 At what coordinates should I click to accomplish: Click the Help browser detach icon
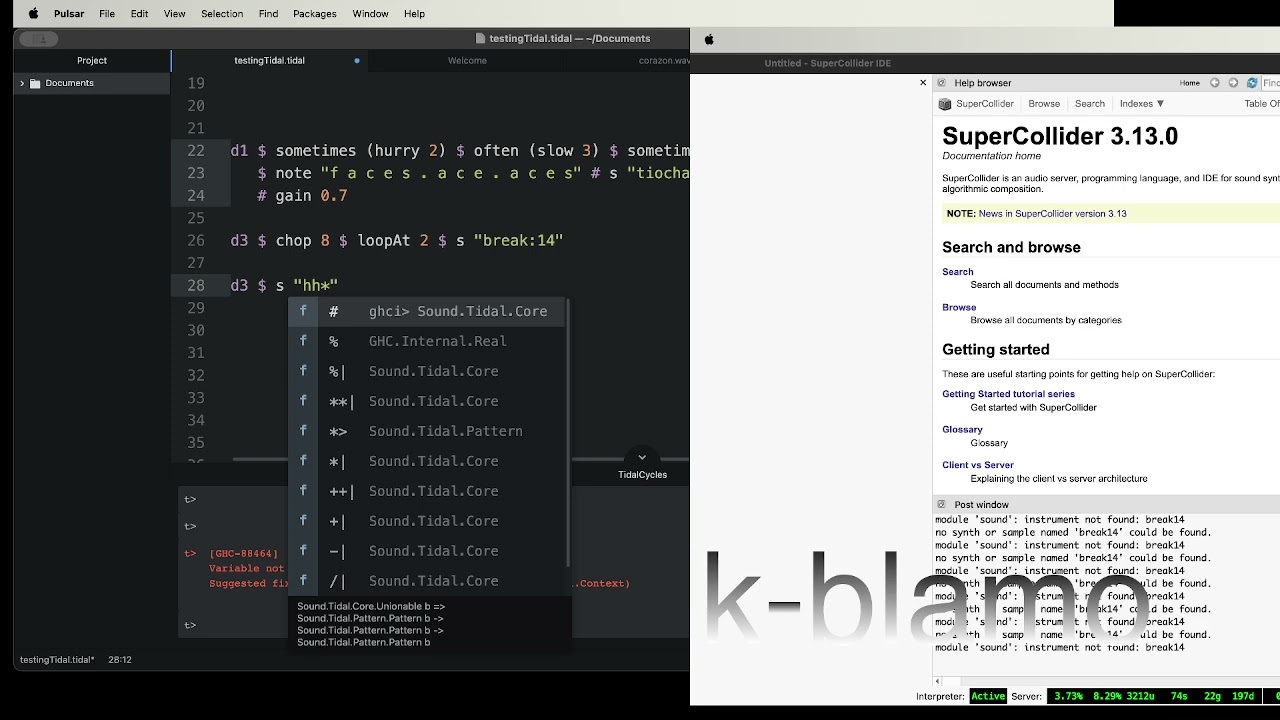(x=941, y=83)
